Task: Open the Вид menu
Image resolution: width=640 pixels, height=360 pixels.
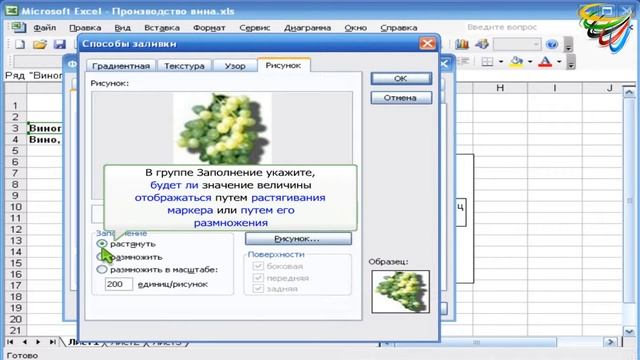Action: point(122,28)
